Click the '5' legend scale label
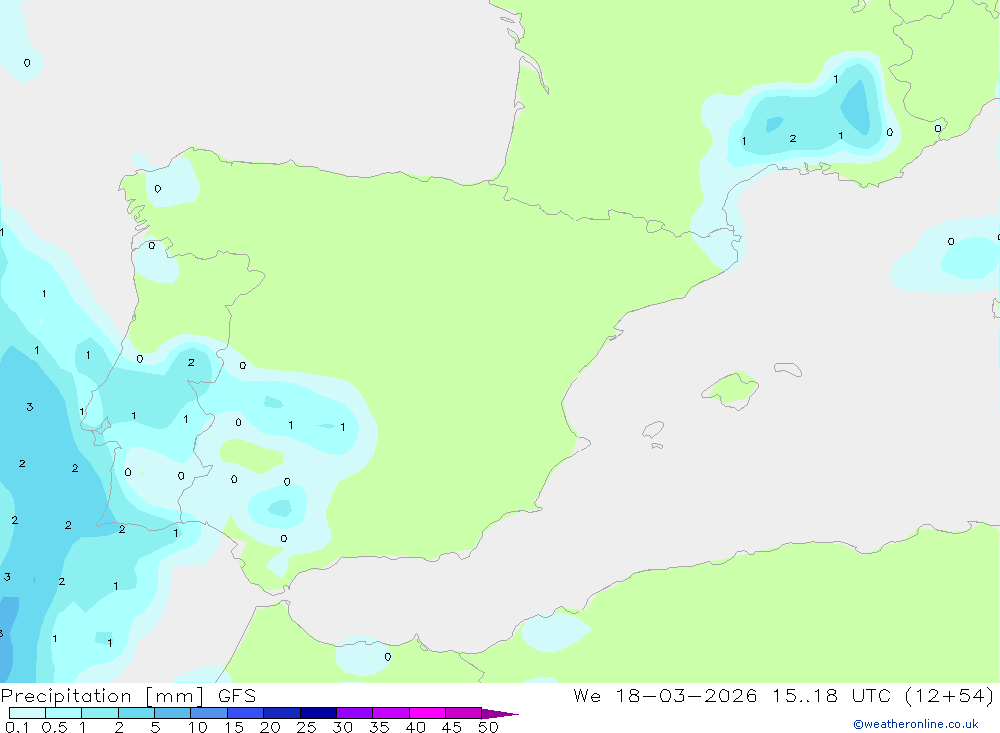 155,727
